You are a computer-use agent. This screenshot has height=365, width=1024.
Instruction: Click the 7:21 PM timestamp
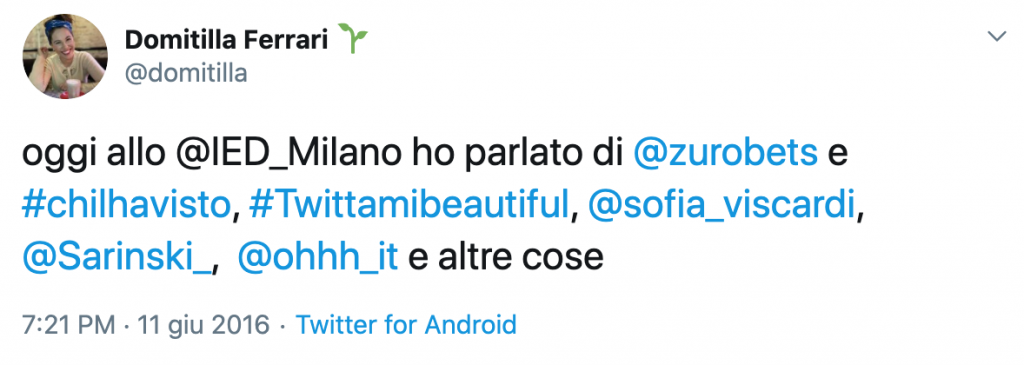click(69, 325)
